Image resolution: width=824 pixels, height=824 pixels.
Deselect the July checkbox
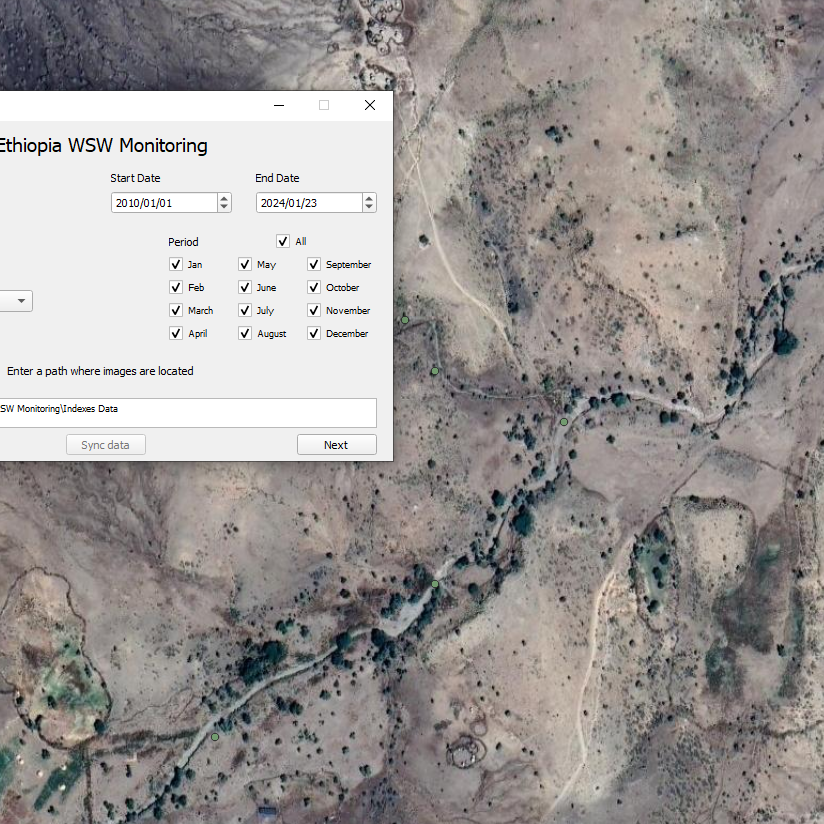245,311
